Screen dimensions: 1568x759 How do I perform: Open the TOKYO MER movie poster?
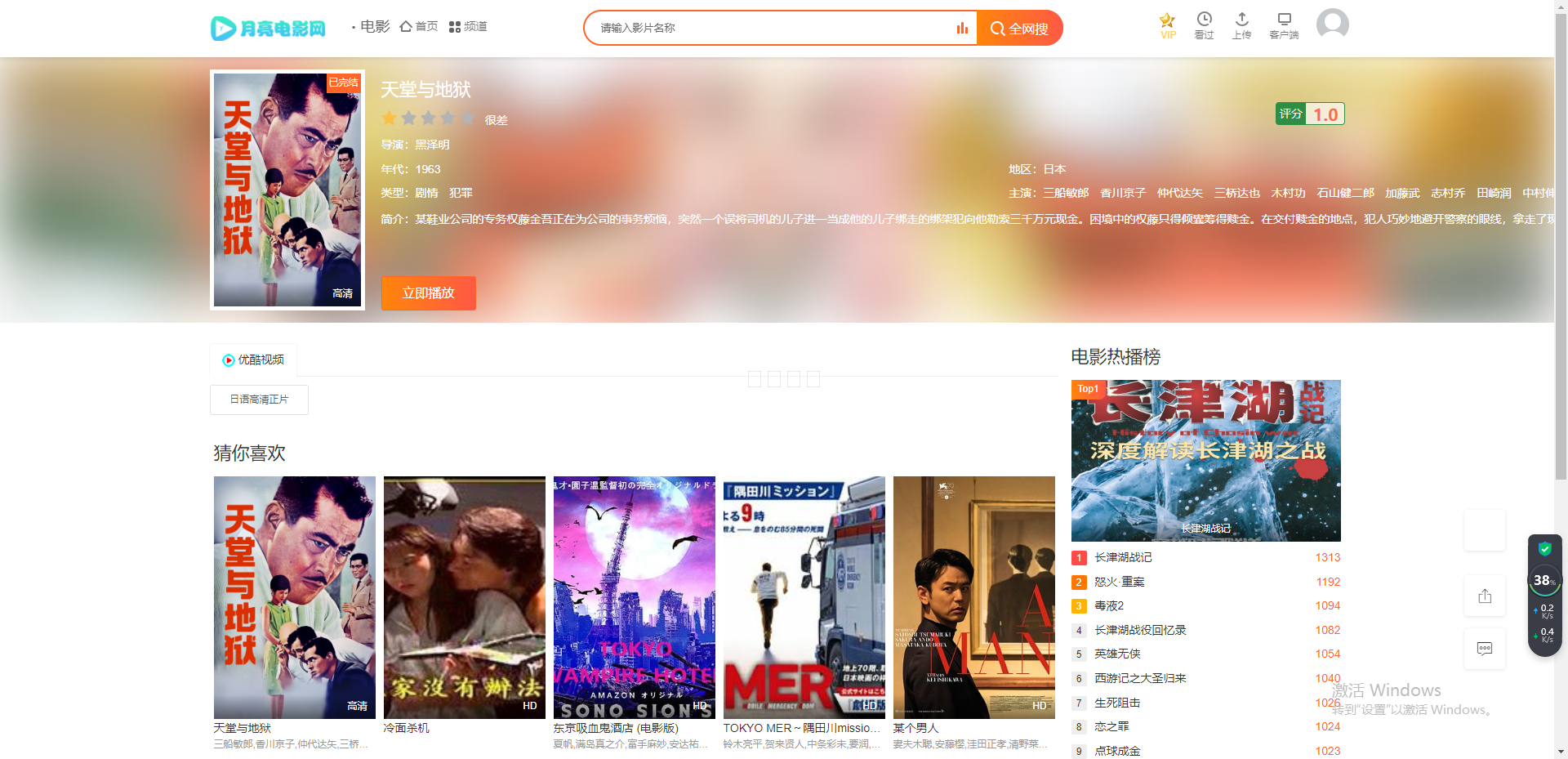pos(804,597)
